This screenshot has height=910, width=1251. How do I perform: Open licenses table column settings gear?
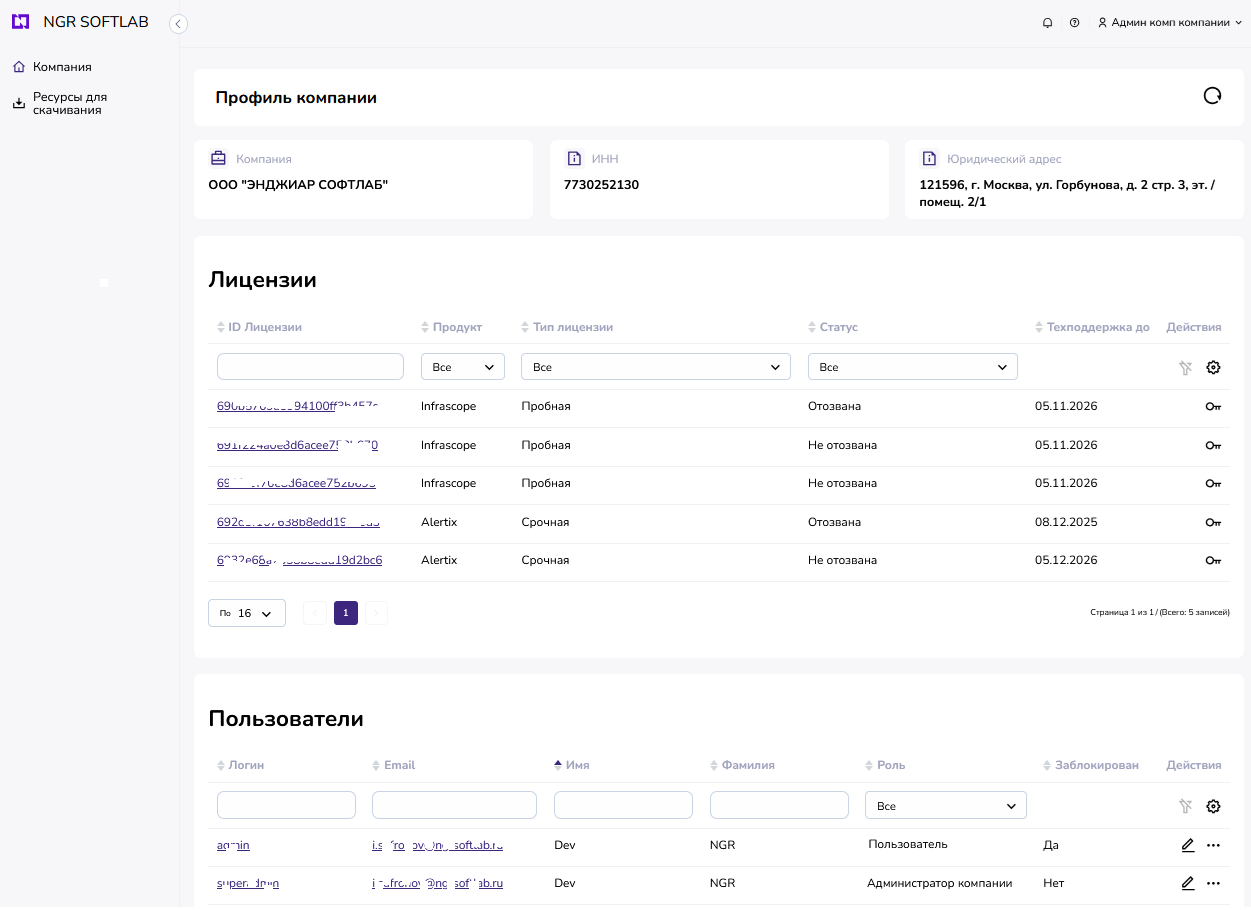pyautogui.click(x=1213, y=367)
